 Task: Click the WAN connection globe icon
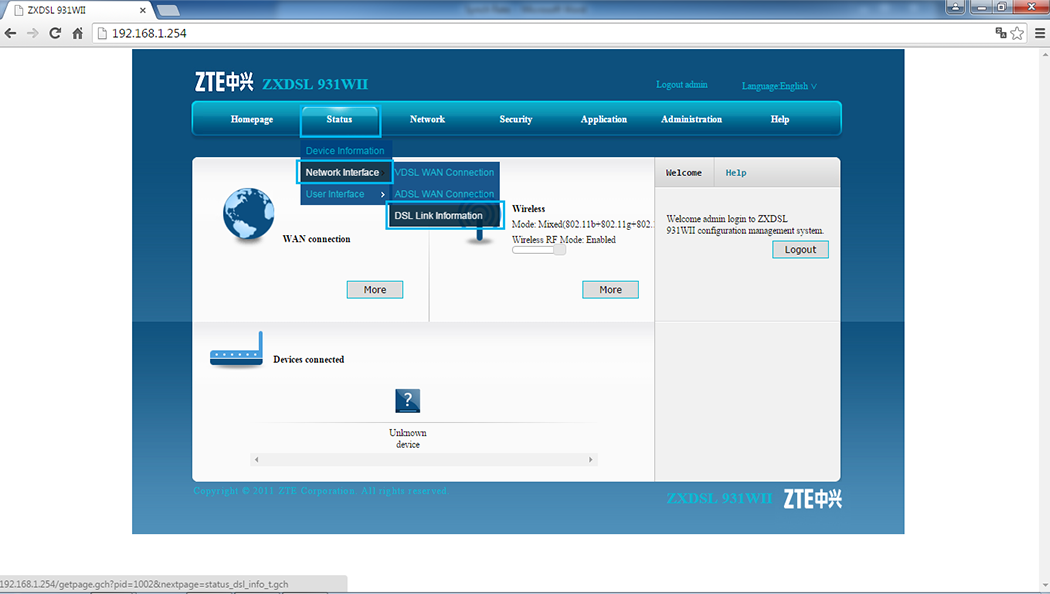click(x=248, y=214)
